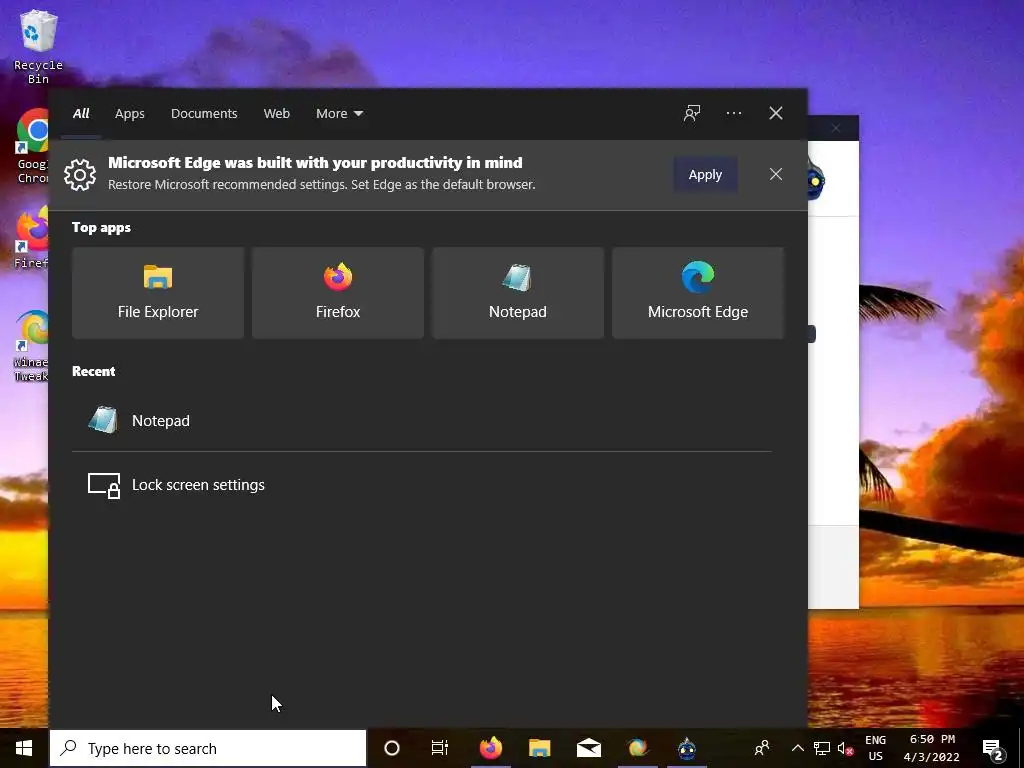Open the Windows Start menu
The width and height of the screenshot is (1024, 768).
(x=24, y=748)
